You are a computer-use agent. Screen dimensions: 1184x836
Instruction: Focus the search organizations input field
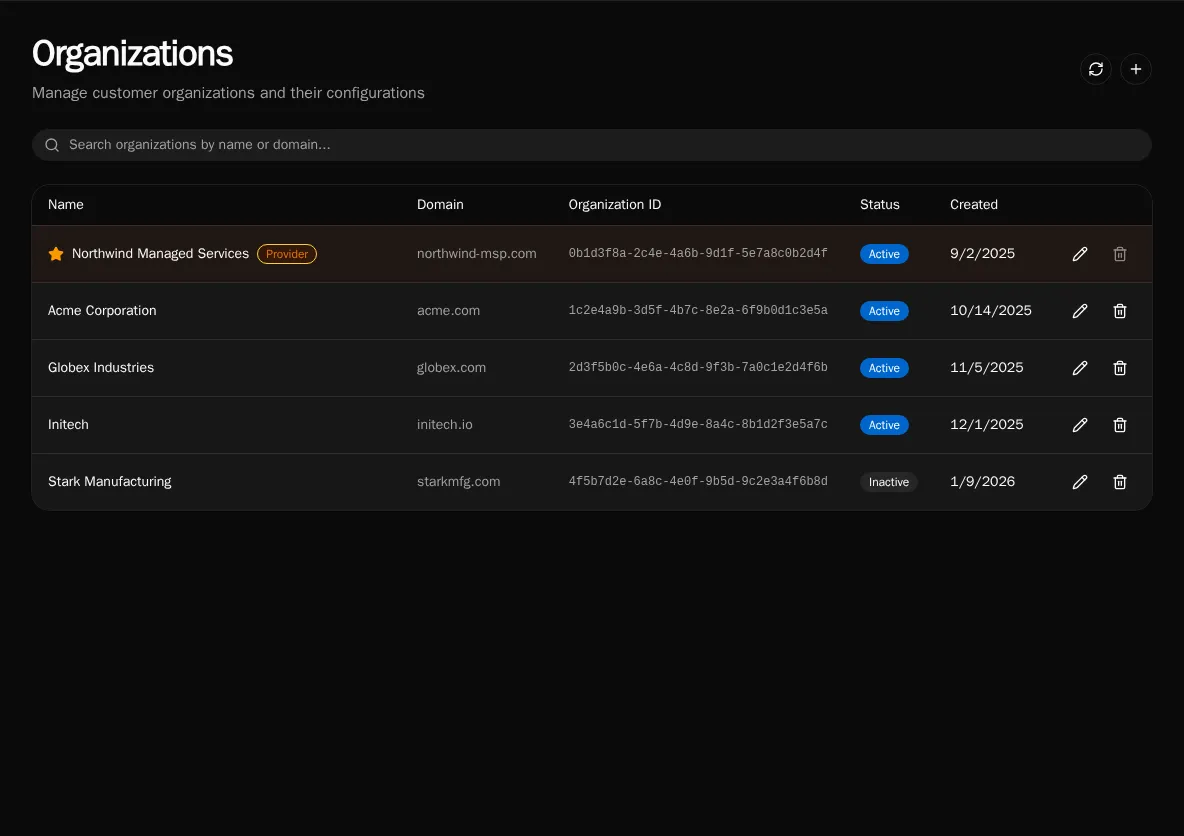tap(591, 145)
